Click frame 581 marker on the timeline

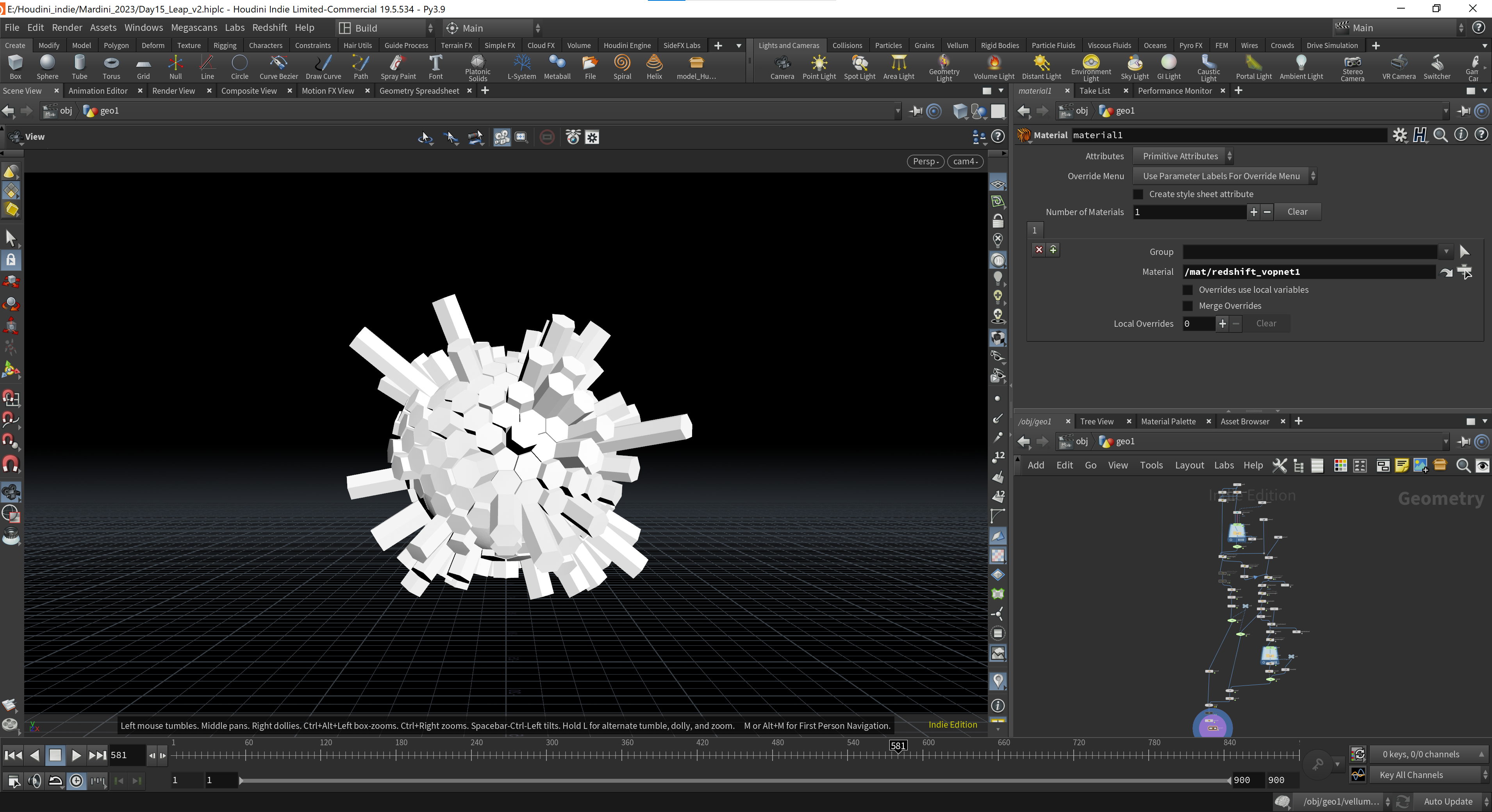[898, 746]
